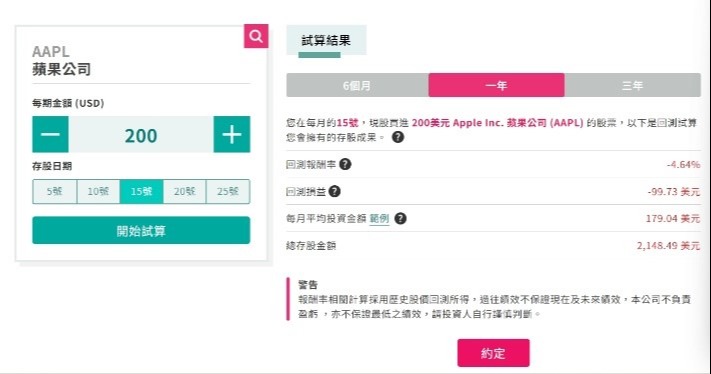
Task: Click help icon after the backtest description
Action: pos(398,137)
